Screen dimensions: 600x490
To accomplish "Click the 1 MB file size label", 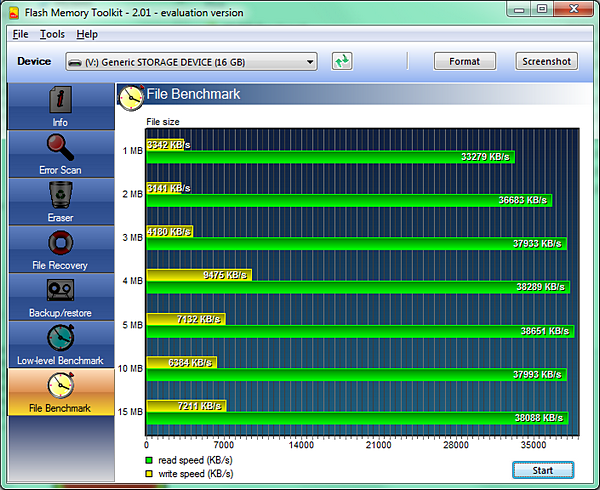I will (132, 151).
